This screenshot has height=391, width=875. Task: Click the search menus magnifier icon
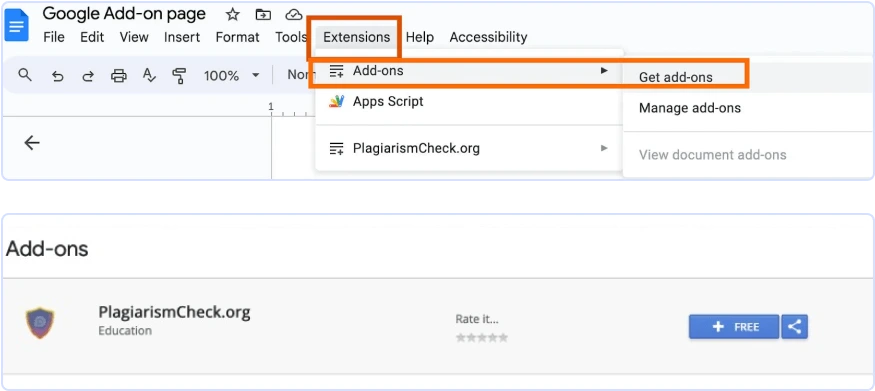(25, 75)
